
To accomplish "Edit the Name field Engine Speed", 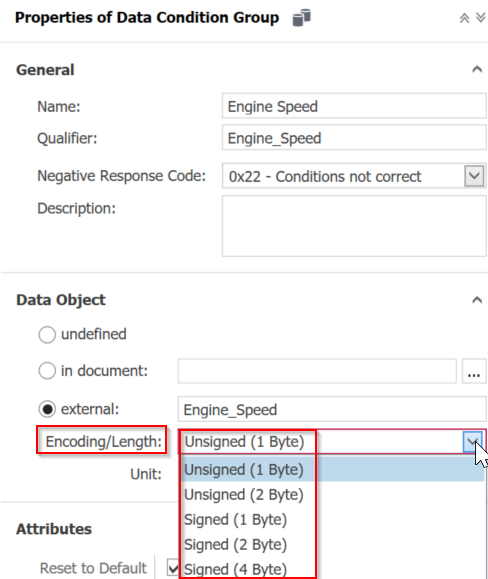I will (354, 106).
